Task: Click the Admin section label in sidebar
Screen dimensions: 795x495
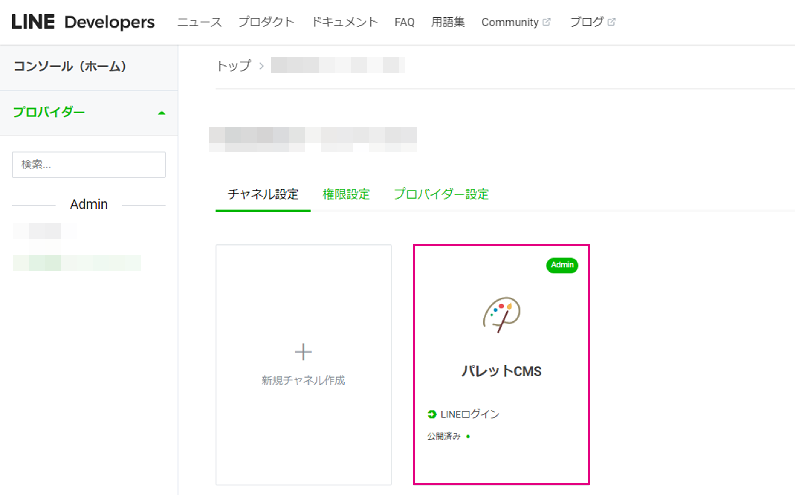Action: (x=89, y=204)
